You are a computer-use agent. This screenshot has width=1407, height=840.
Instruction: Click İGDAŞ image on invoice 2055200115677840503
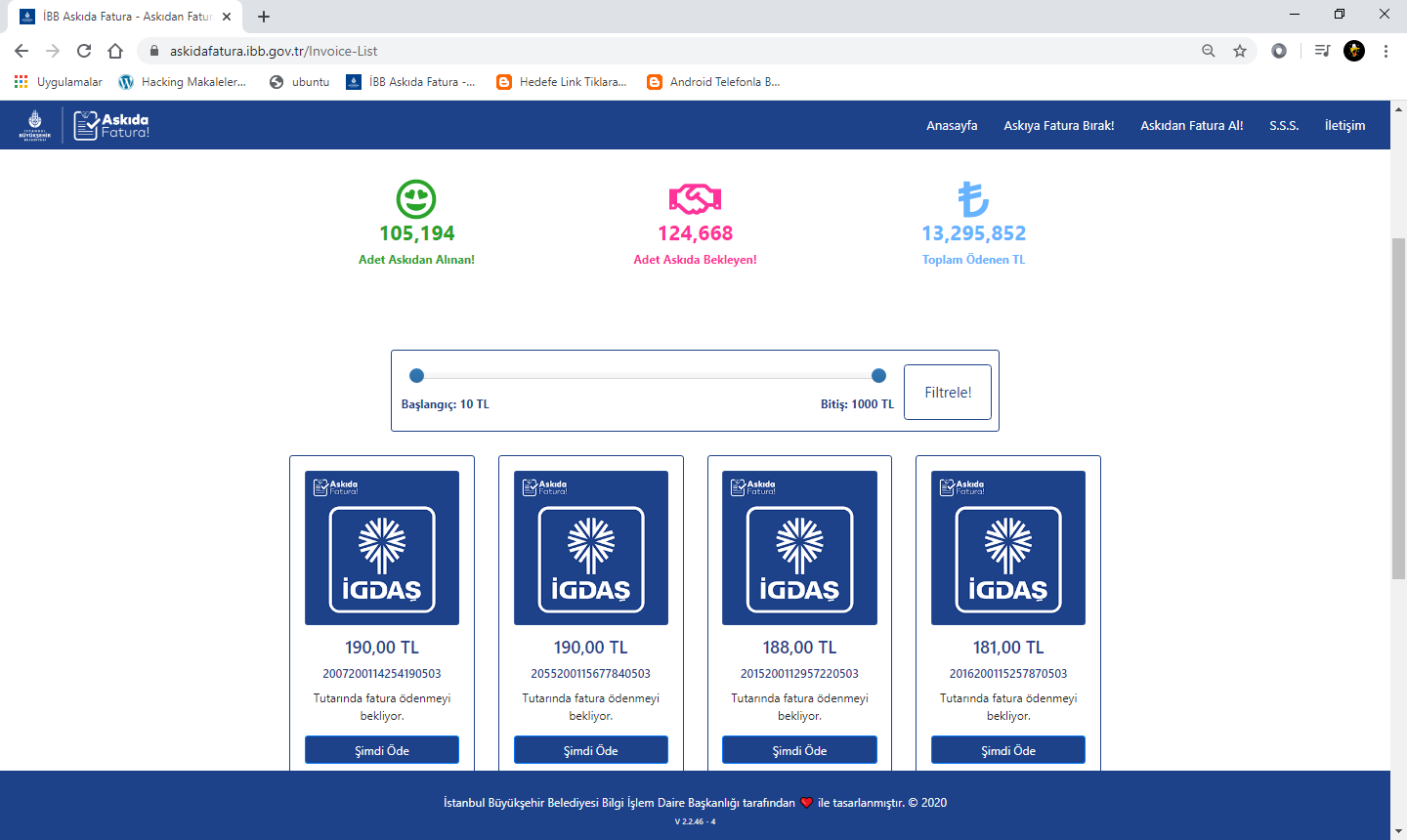coord(591,548)
